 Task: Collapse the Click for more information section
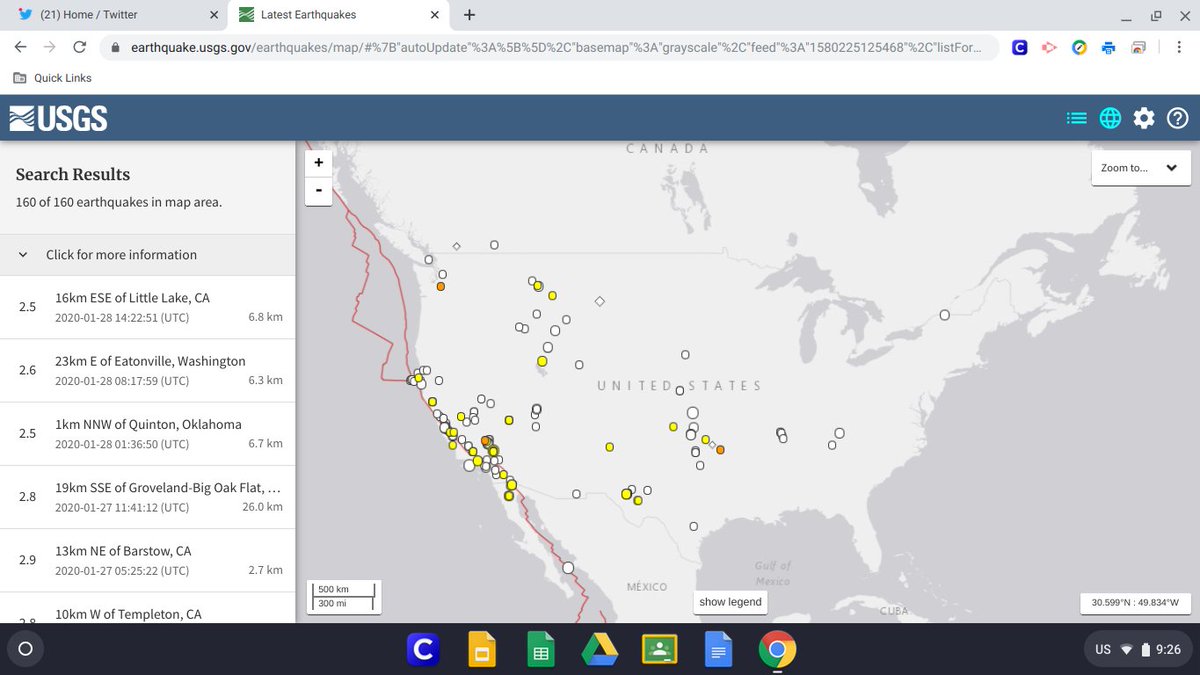(x=147, y=255)
